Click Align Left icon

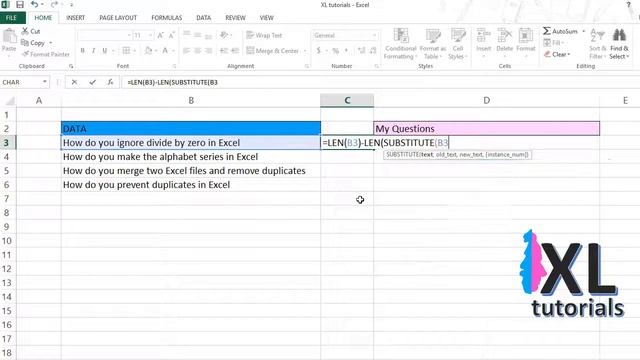click(187, 51)
